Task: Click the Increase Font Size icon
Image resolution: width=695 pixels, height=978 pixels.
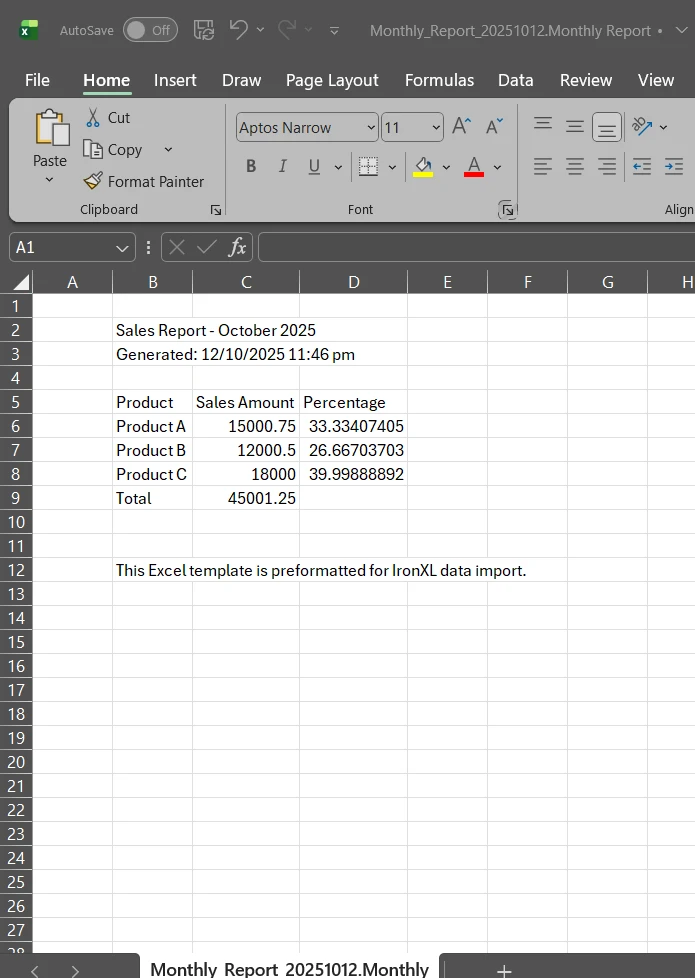Action: click(x=461, y=127)
